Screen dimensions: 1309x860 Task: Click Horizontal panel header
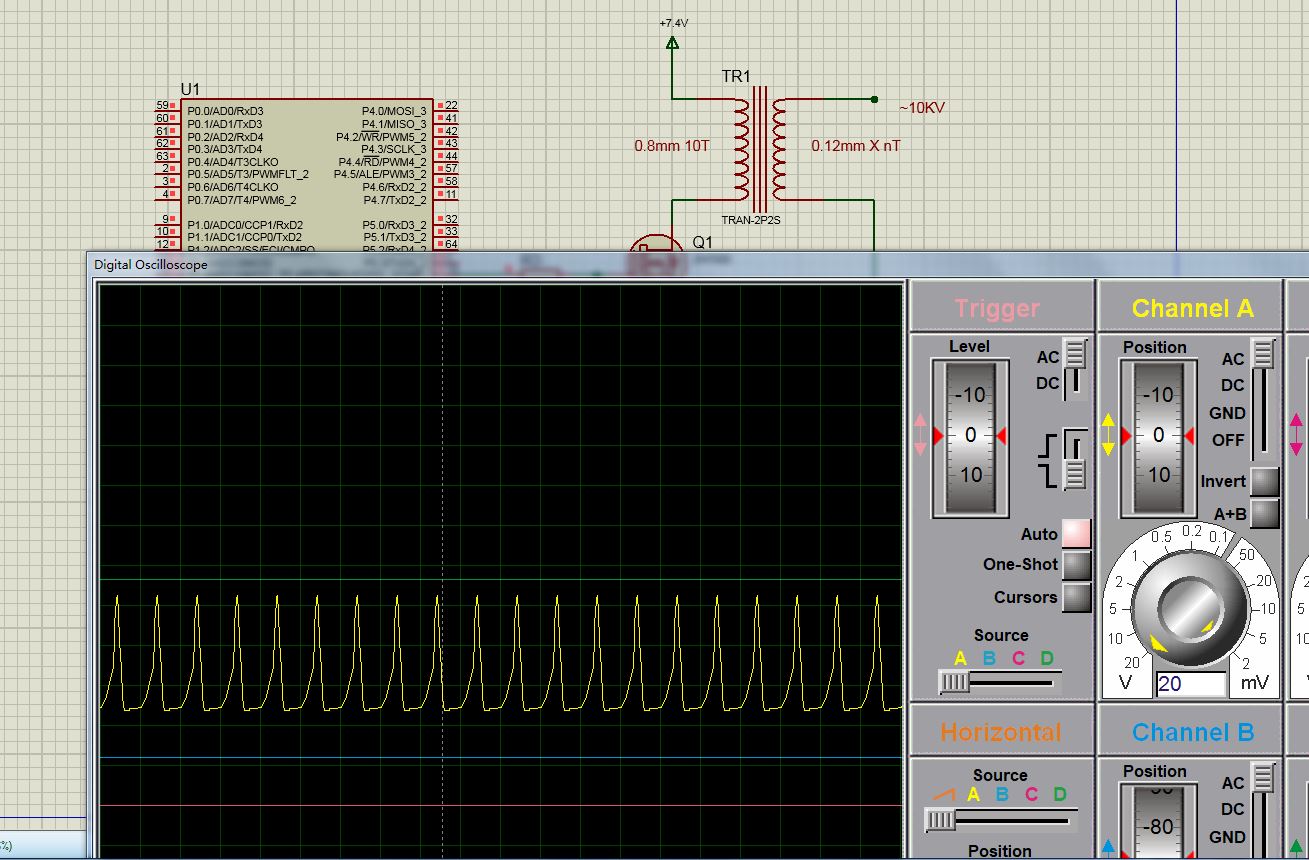point(1001,732)
